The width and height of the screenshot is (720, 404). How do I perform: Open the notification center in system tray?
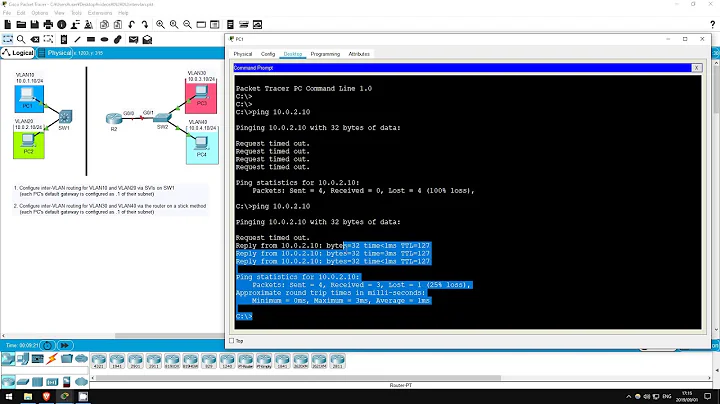[x=708, y=396]
